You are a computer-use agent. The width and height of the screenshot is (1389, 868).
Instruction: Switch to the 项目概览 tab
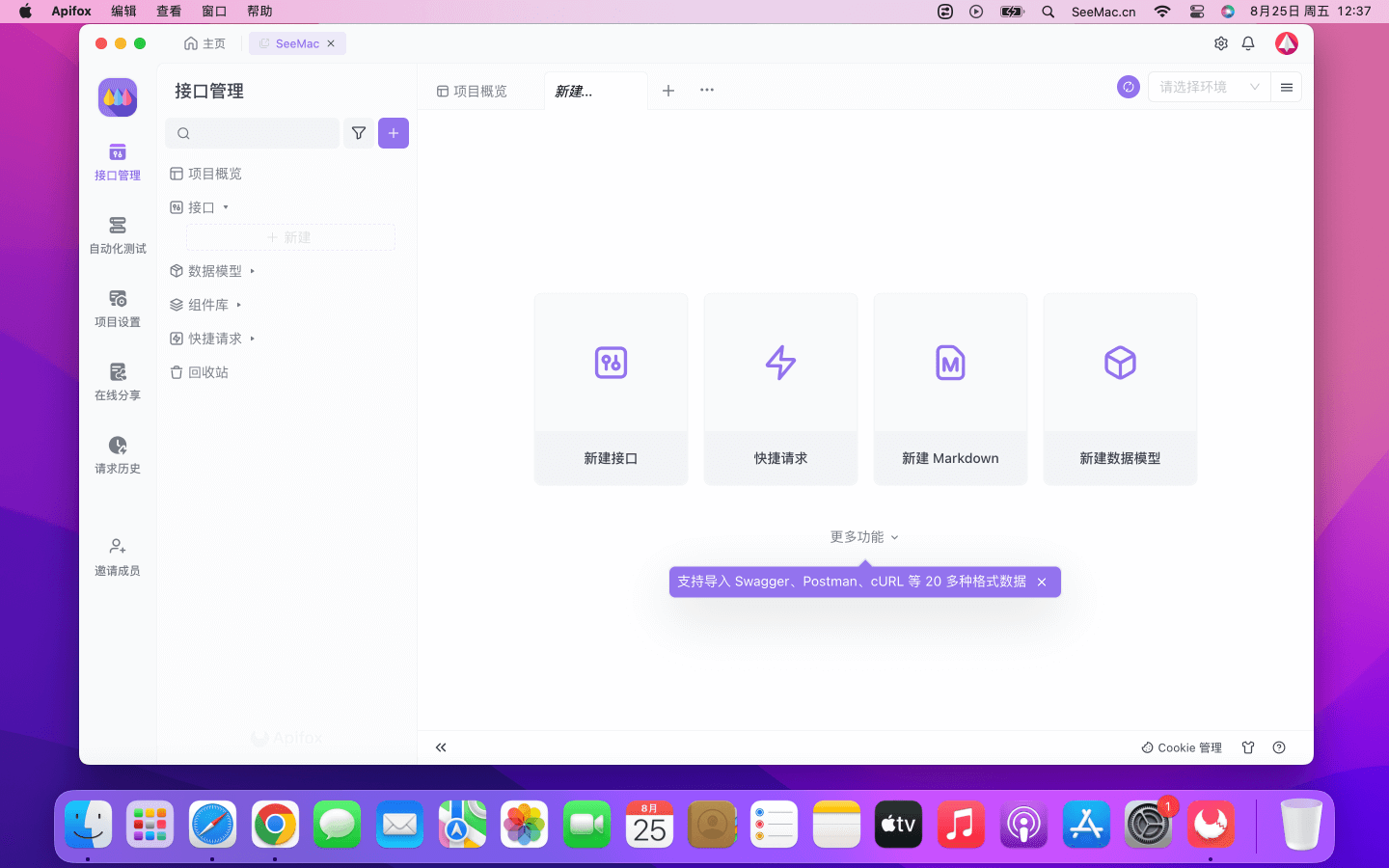[472, 91]
